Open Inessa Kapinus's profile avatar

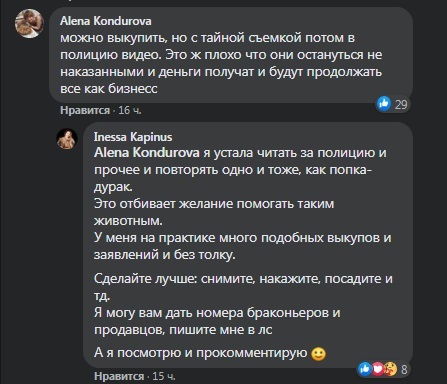(x=67, y=139)
